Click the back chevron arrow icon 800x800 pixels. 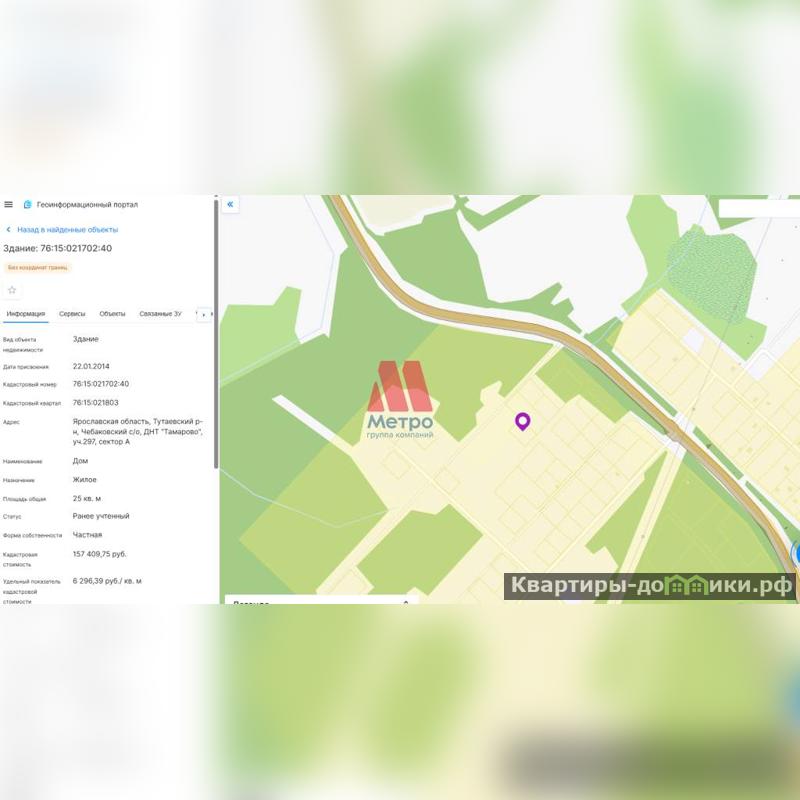click(8, 230)
